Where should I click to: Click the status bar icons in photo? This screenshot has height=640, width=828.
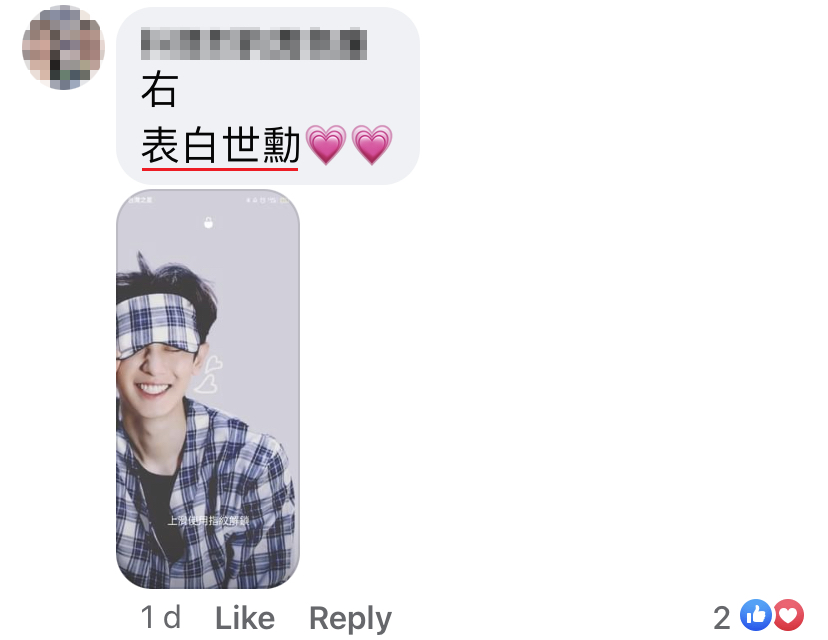coord(267,200)
